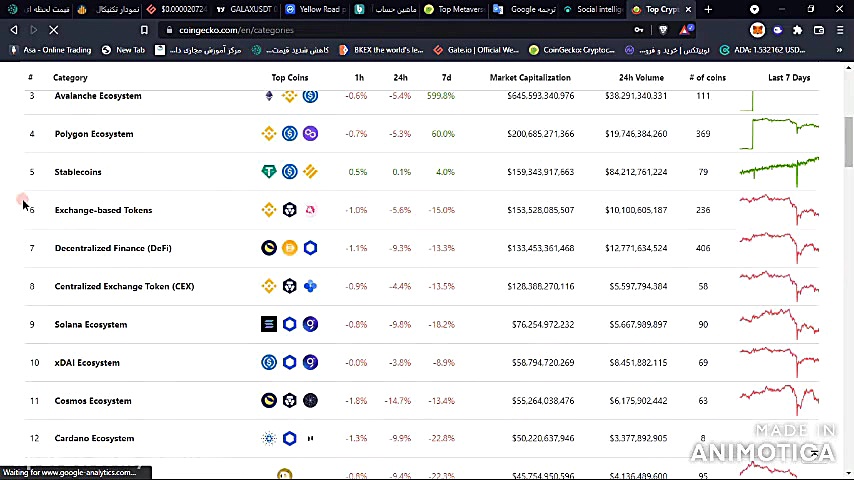854x480 pixels.
Task: Open Solana Ecosystem 7-day sparkline chart
Action: pyautogui.click(x=779, y=324)
